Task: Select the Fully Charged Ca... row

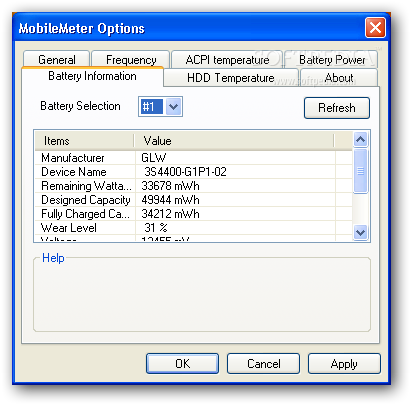Action: (193, 214)
